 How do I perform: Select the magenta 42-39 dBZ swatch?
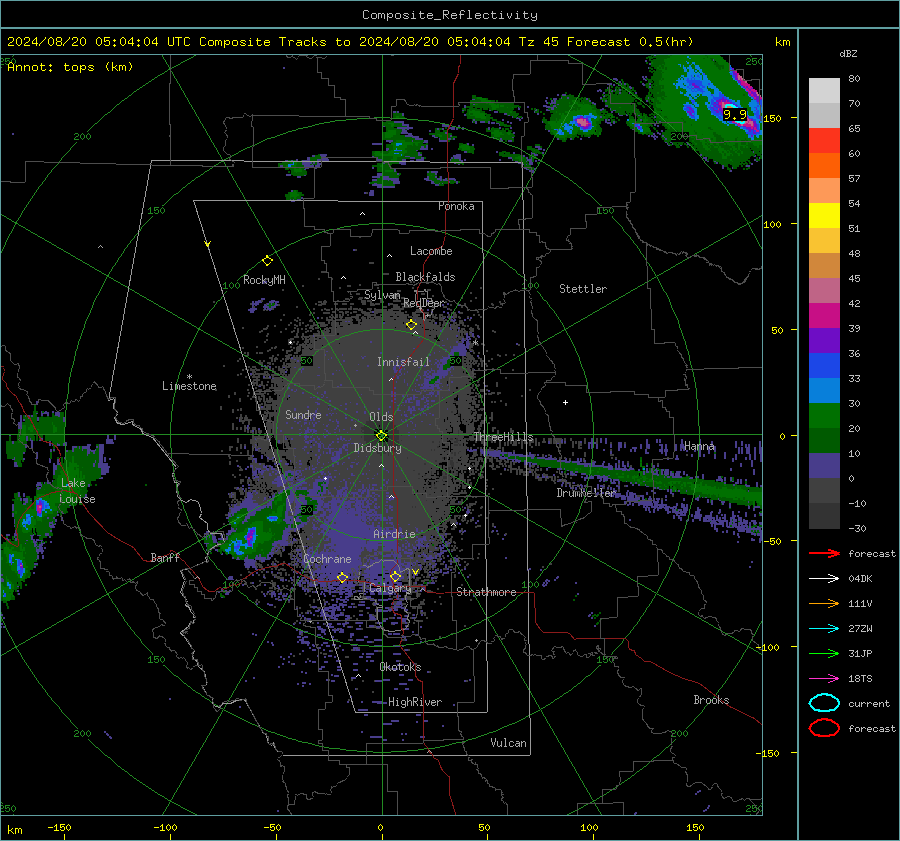coord(824,316)
